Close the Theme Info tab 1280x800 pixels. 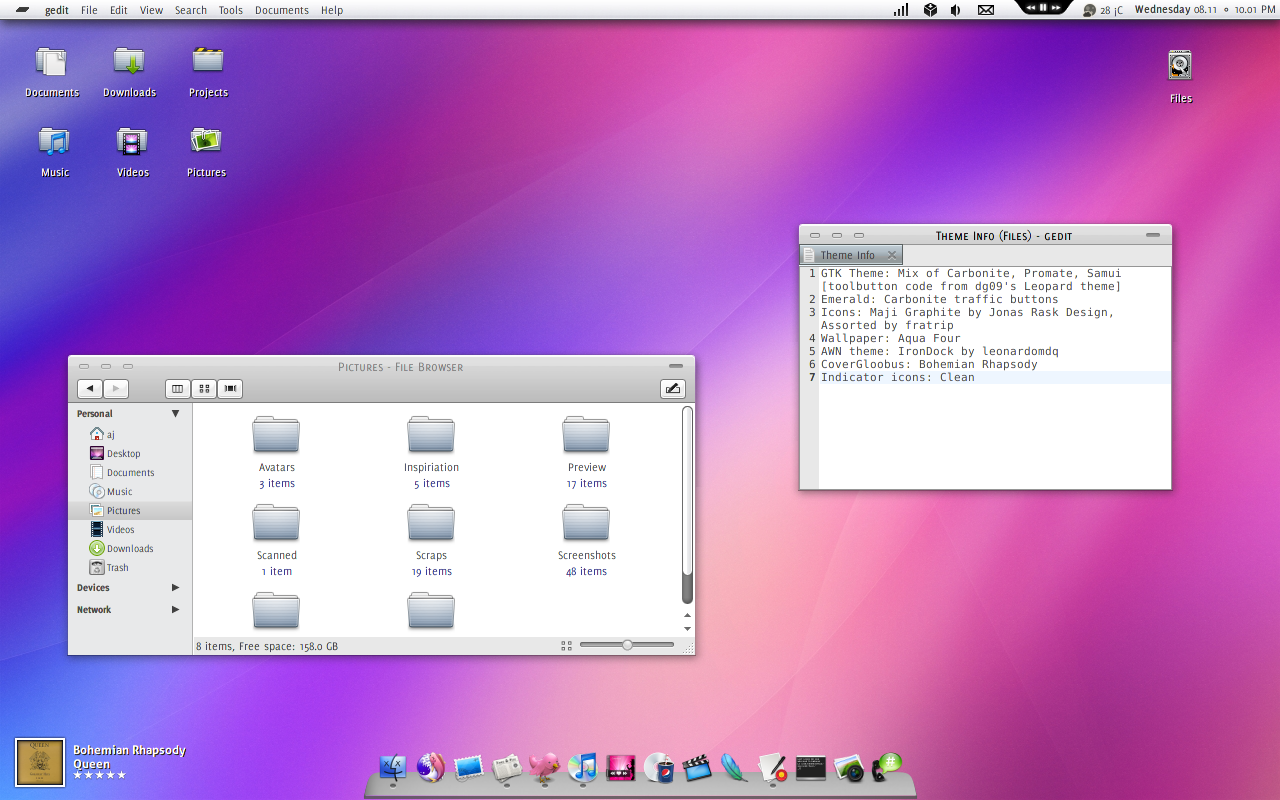(892, 255)
